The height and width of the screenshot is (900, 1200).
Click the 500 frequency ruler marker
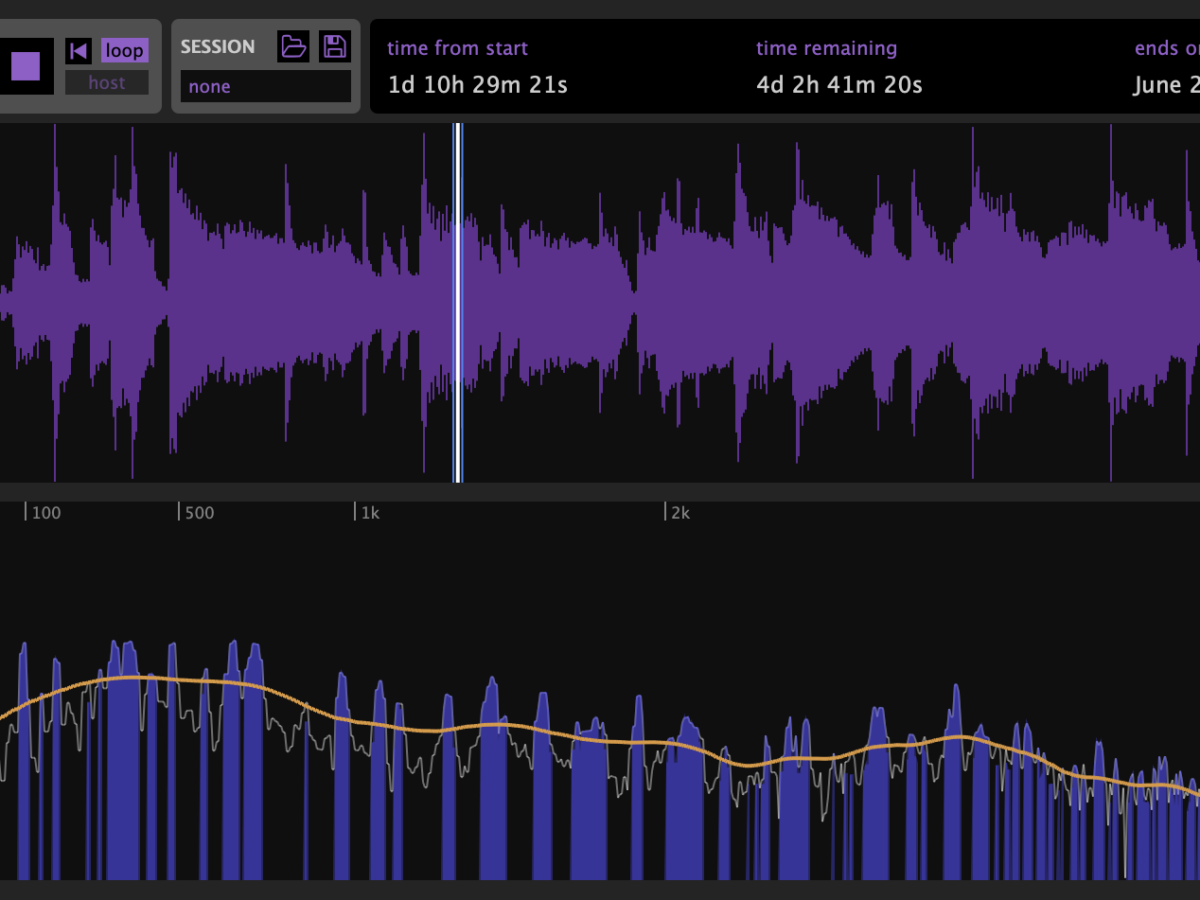198,513
